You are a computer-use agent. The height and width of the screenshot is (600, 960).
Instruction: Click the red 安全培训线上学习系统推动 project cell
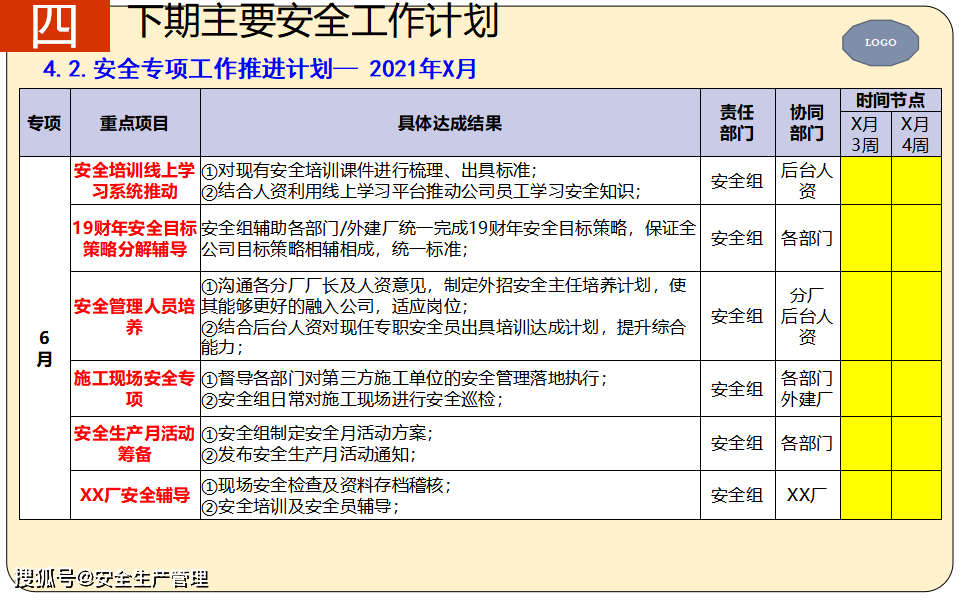[135, 181]
